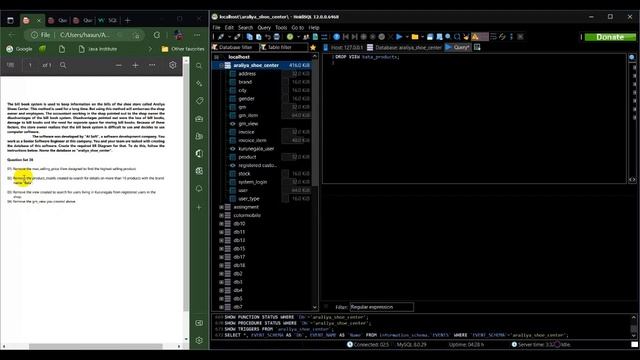Switch to the Query tab
The height and width of the screenshot is (360, 640).
pos(458,47)
